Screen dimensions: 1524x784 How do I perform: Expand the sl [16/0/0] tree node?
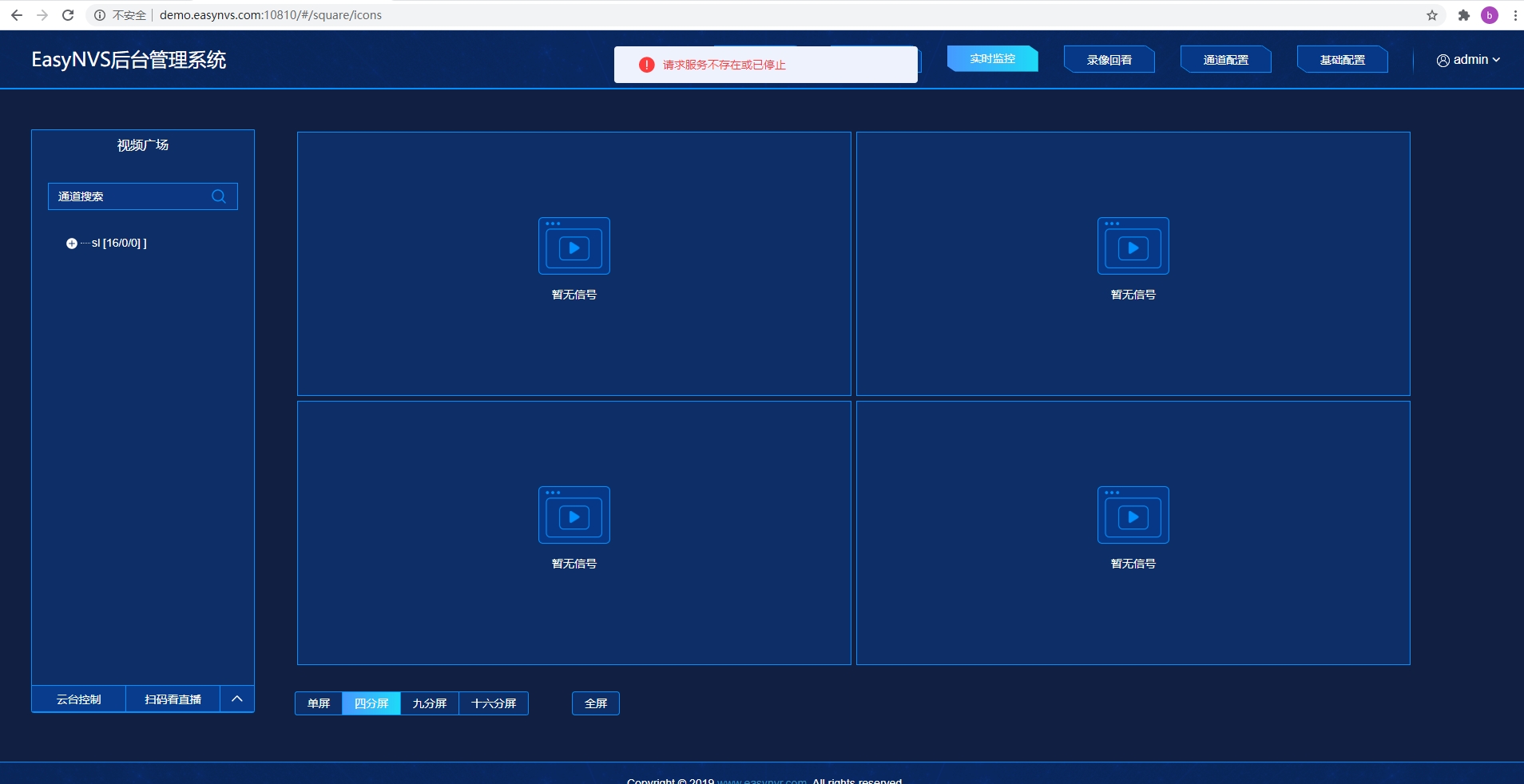(72, 244)
